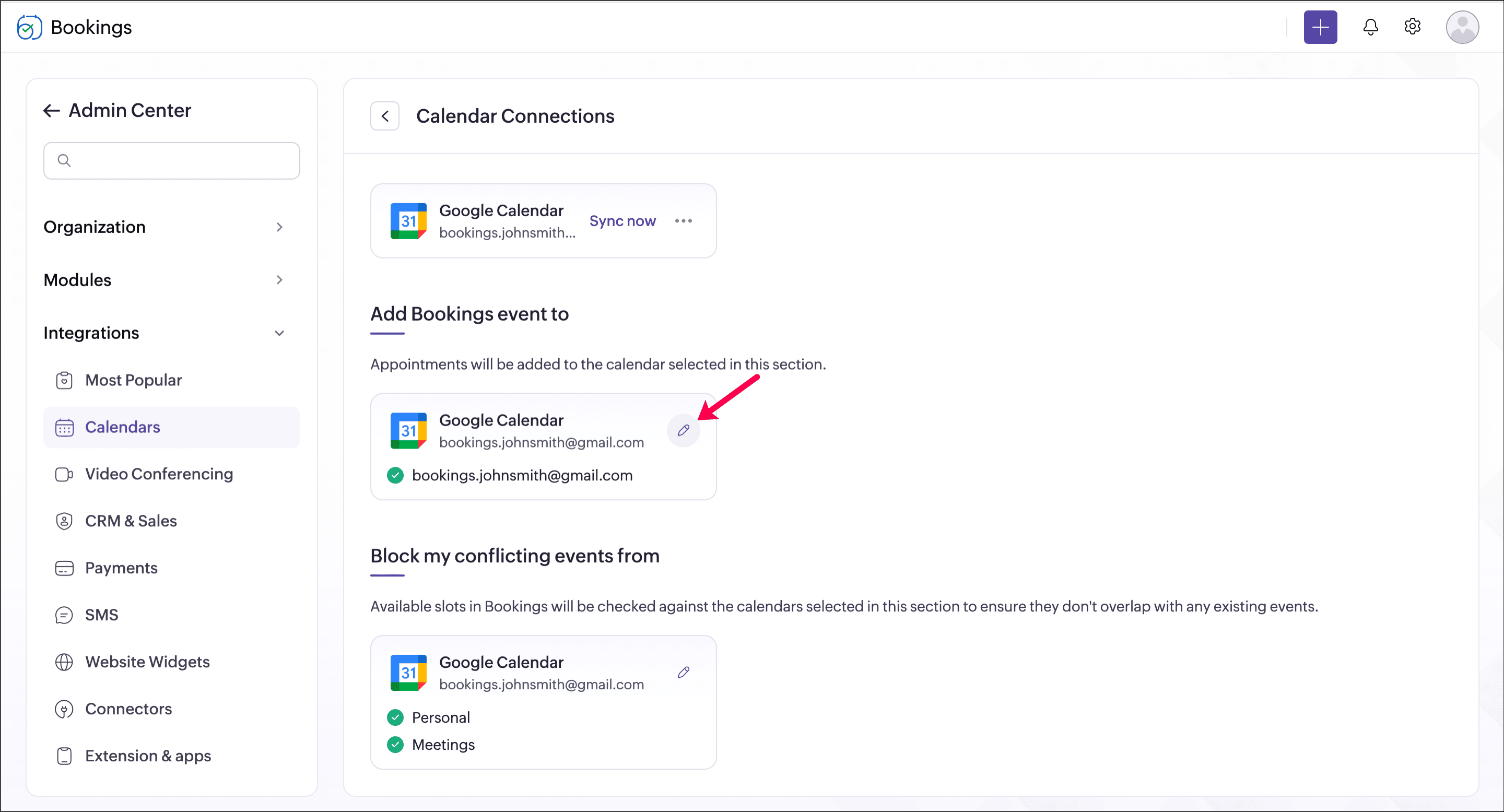Click the search magnifier icon
Viewport: 1504px width, 812px height.
[x=64, y=160]
